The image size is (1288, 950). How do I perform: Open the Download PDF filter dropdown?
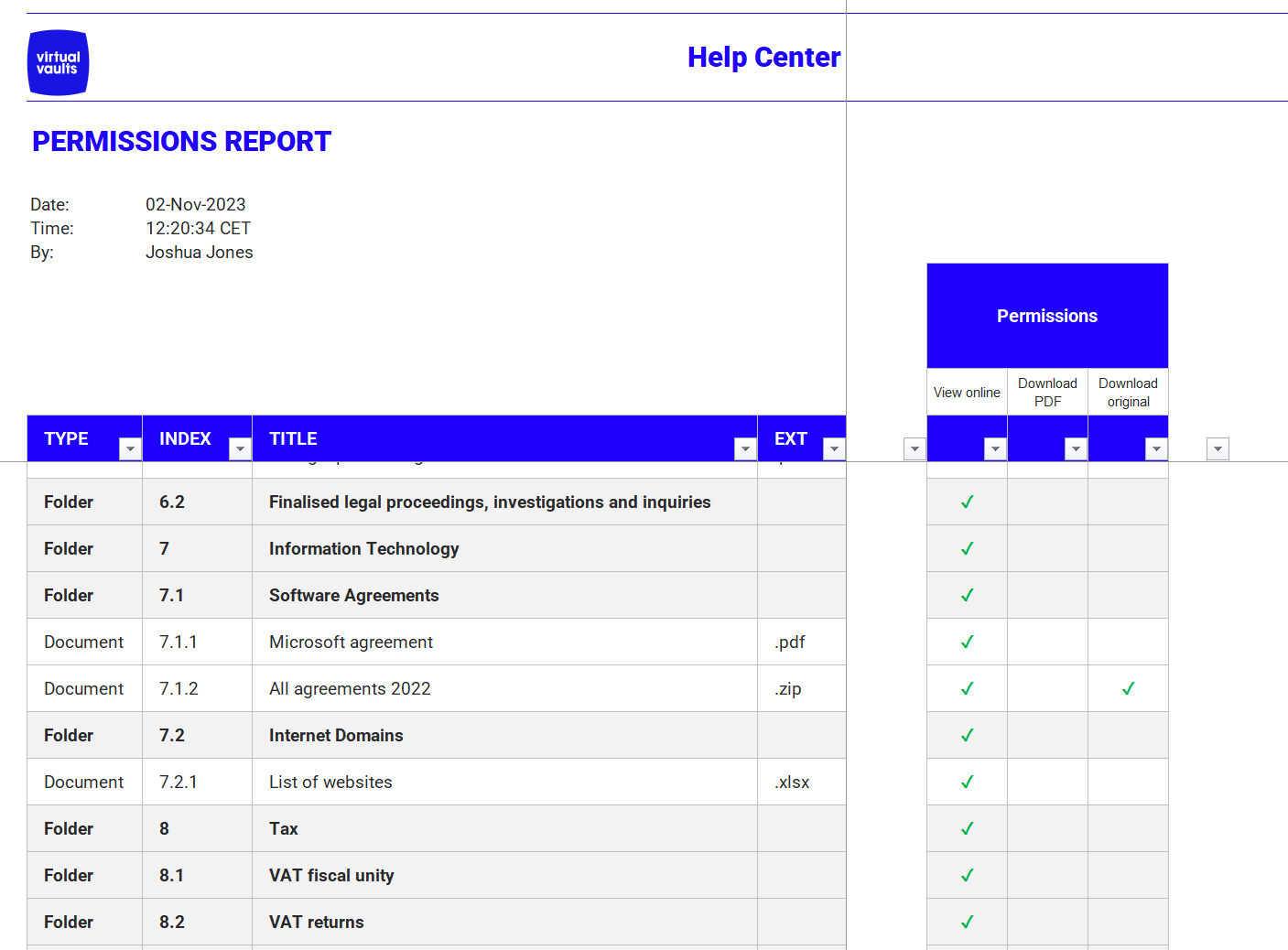(x=1076, y=448)
